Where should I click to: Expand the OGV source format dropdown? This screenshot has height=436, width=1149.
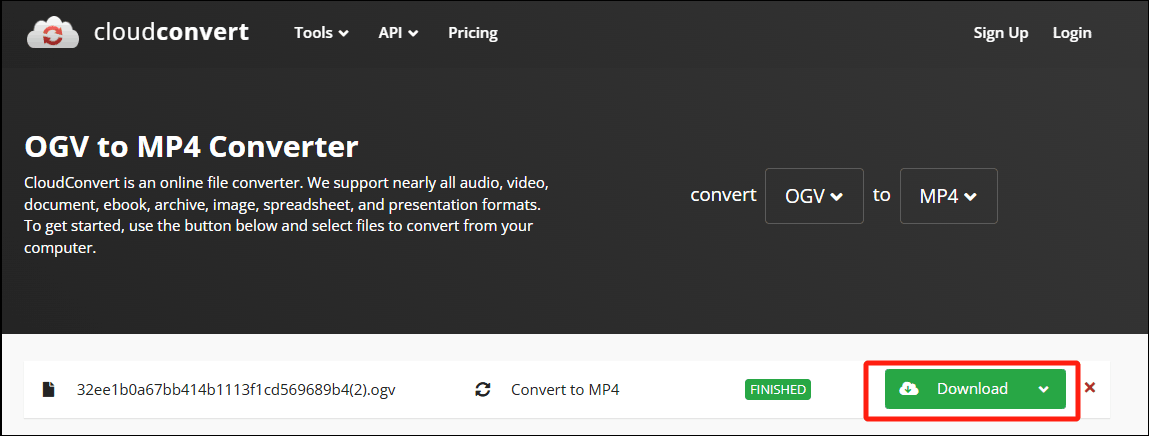[x=814, y=196]
